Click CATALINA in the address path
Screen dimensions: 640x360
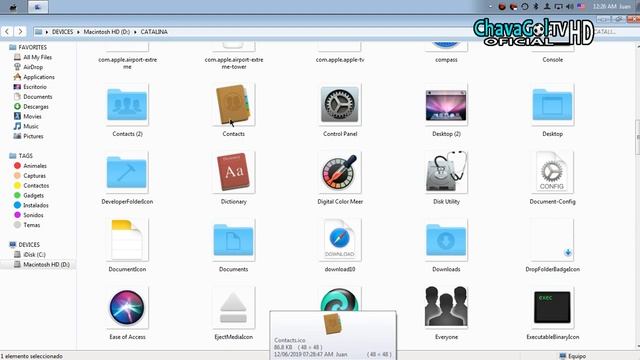pos(154,32)
